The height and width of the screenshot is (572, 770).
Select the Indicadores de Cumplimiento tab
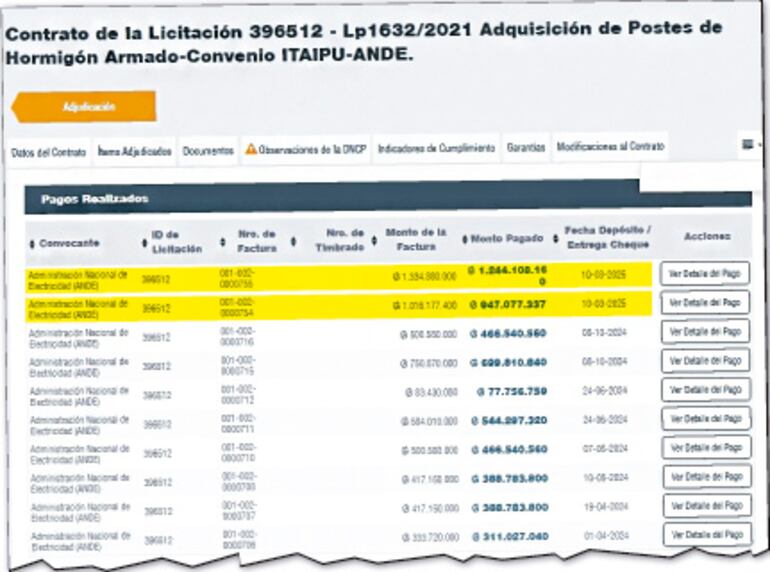(436, 148)
